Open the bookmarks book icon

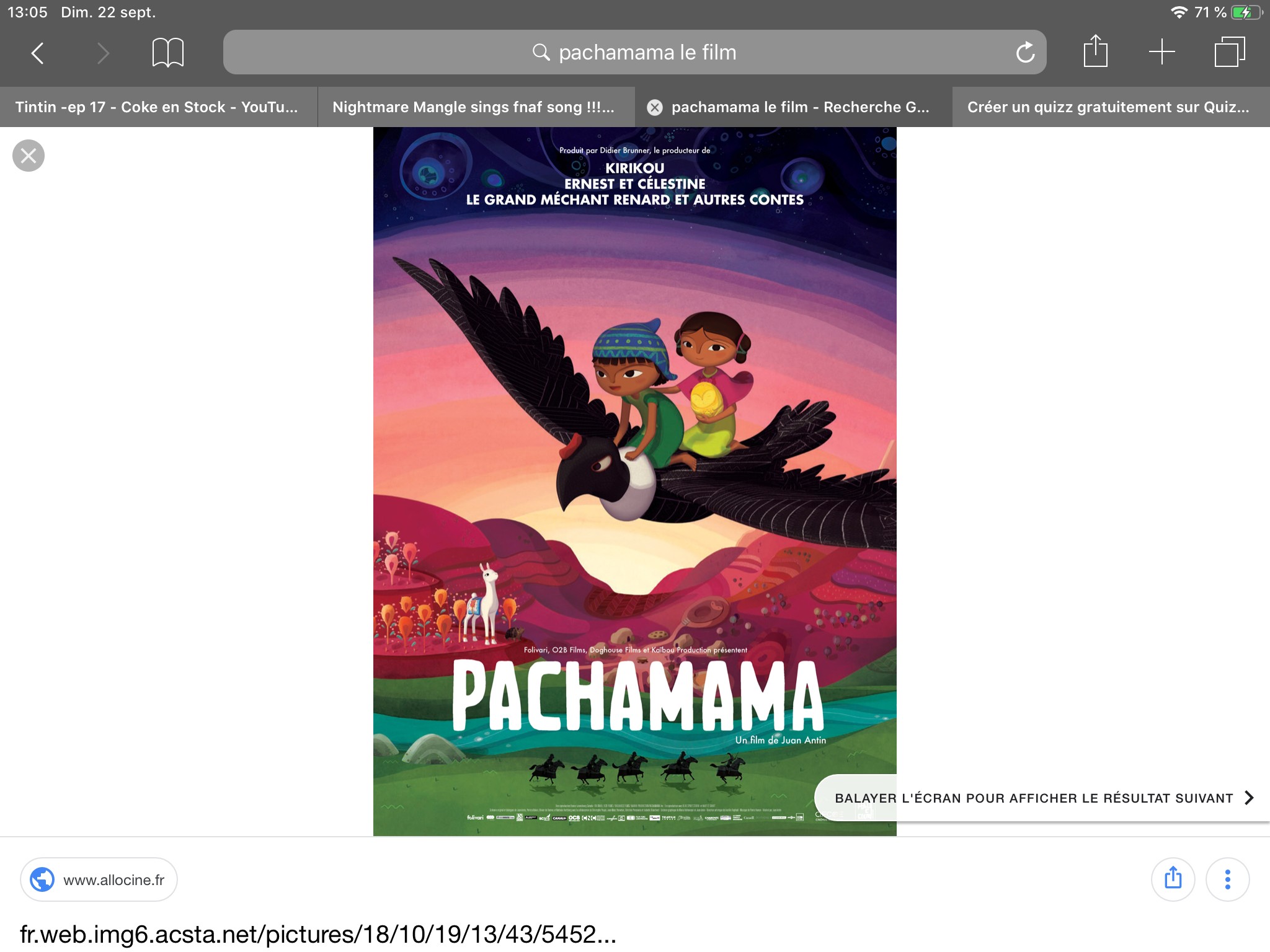click(x=168, y=53)
